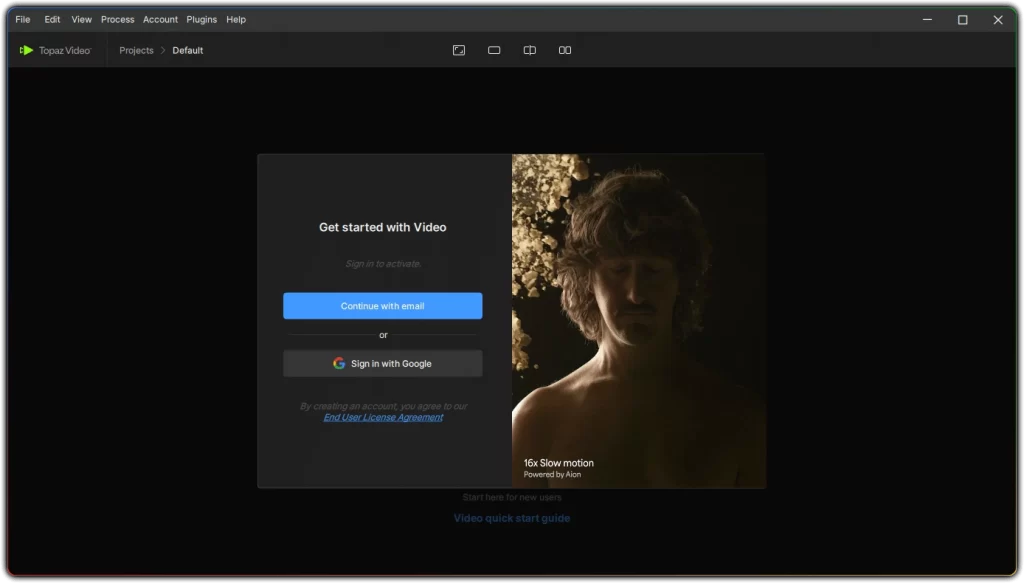Open the Account menu
This screenshot has height=583, width=1024.
point(160,19)
